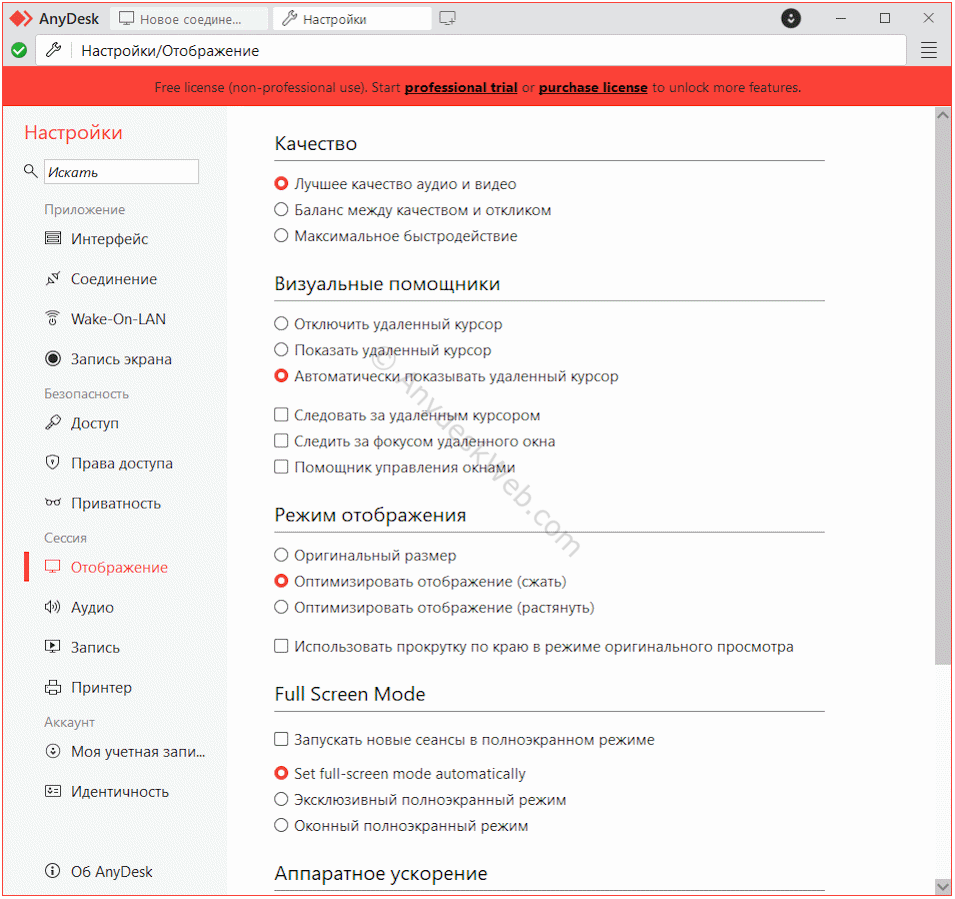Click the Аудио speaker icon
This screenshot has height=899, width=955.
pyautogui.click(x=53, y=607)
